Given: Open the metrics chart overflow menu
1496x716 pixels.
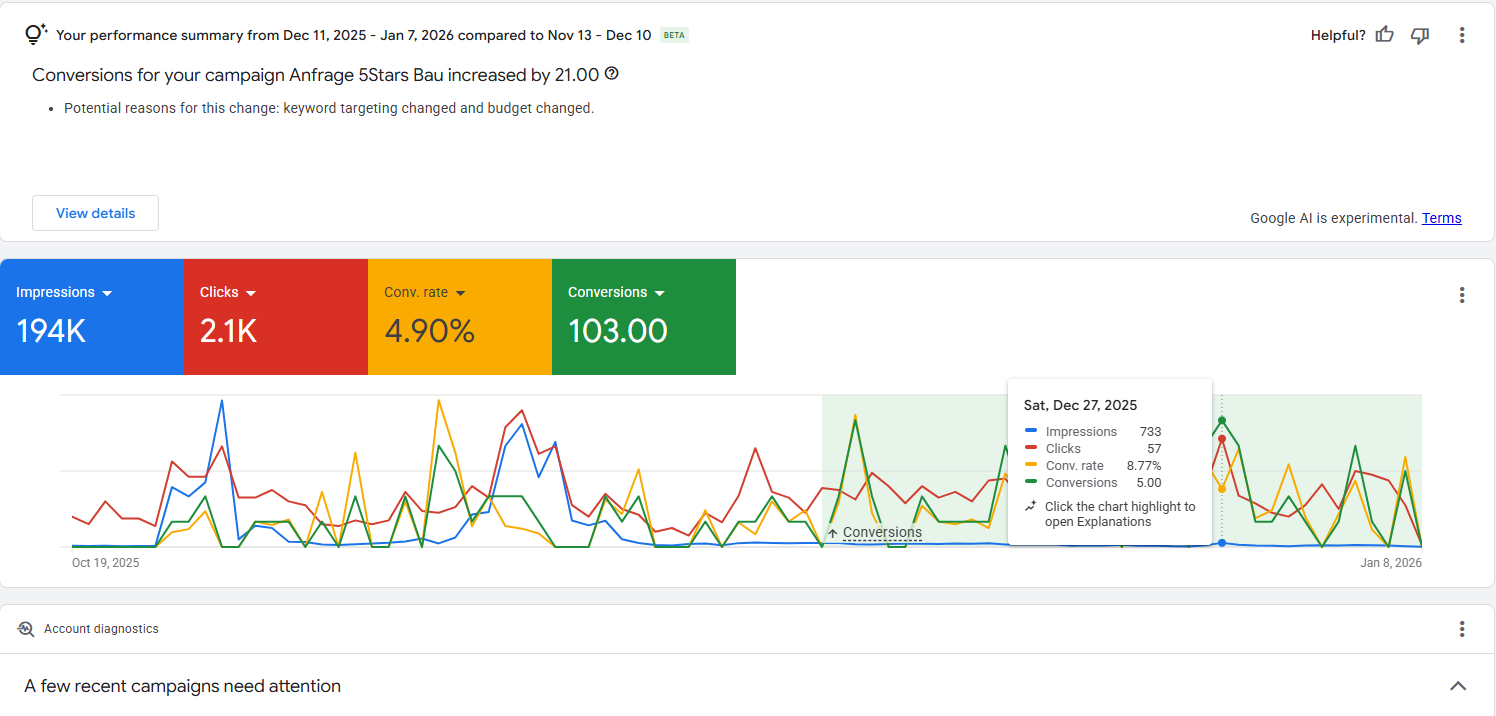Looking at the screenshot, I should [x=1462, y=295].
